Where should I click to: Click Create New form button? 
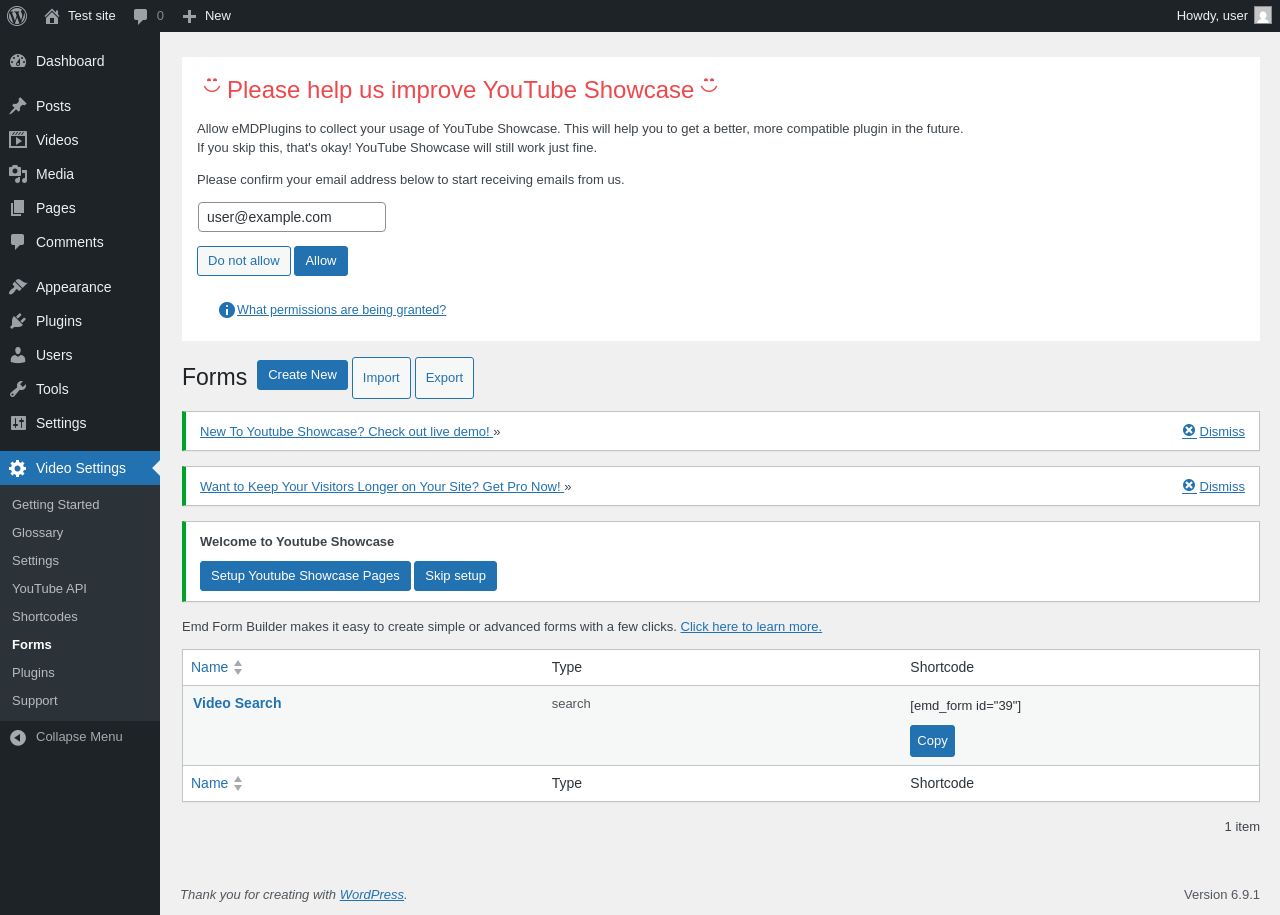coord(302,375)
